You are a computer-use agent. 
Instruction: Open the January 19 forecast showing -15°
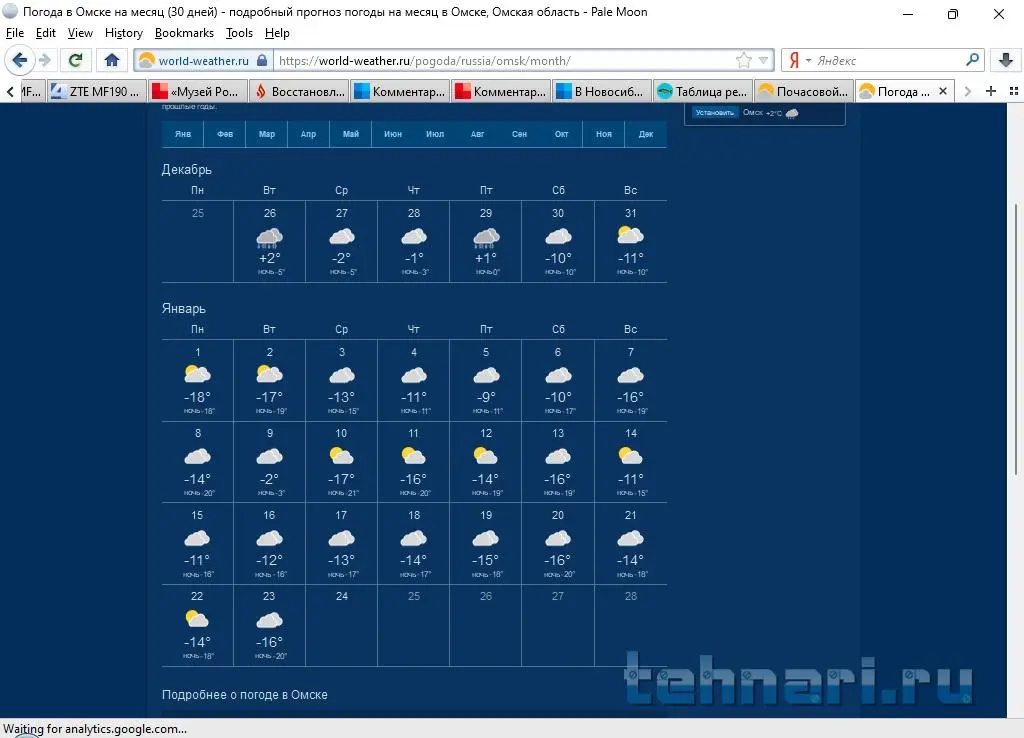(486, 544)
